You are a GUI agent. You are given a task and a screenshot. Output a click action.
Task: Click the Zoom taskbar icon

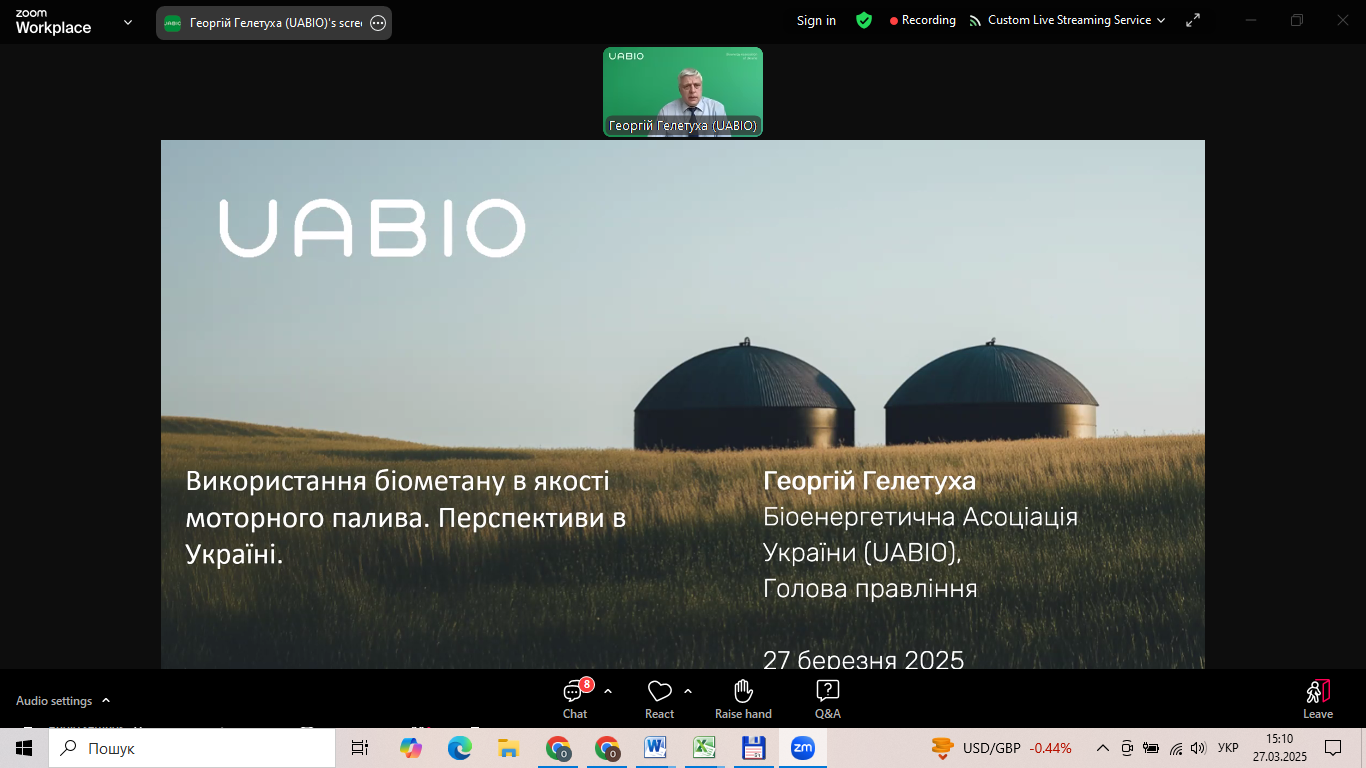coord(803,748)
